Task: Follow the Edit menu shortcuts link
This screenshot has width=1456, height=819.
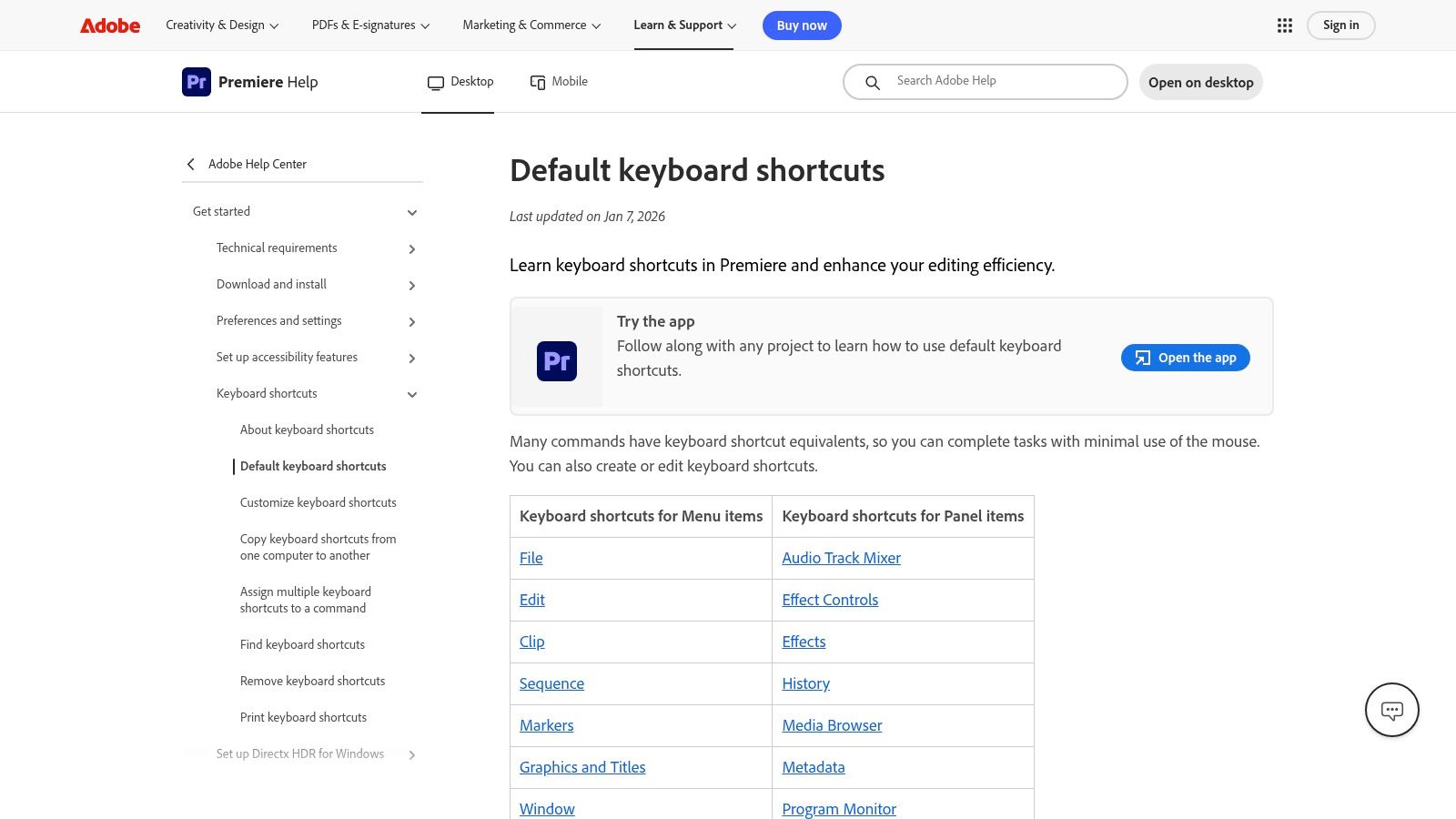Action: [532, 600]
